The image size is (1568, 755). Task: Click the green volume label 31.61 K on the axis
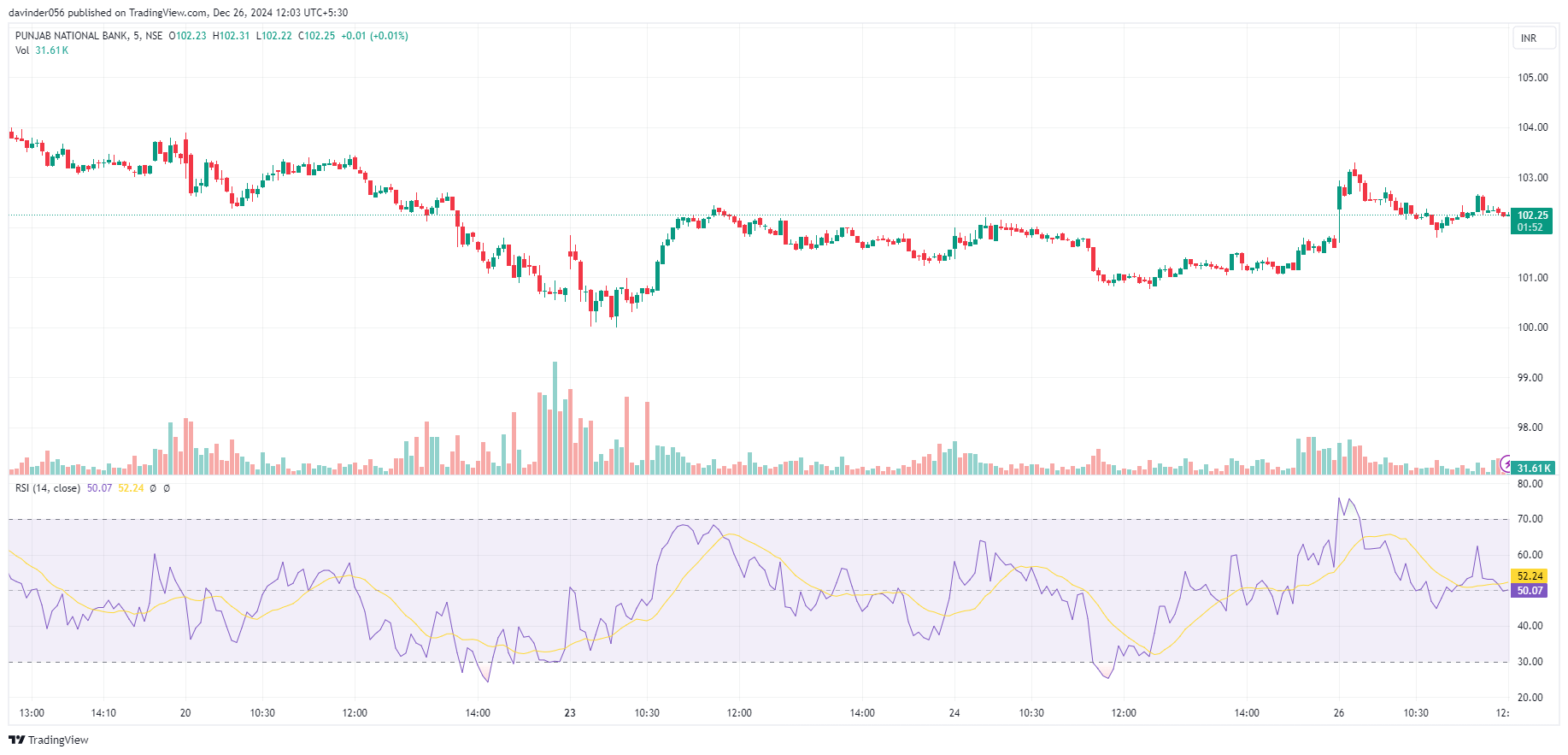[1533, 468]
